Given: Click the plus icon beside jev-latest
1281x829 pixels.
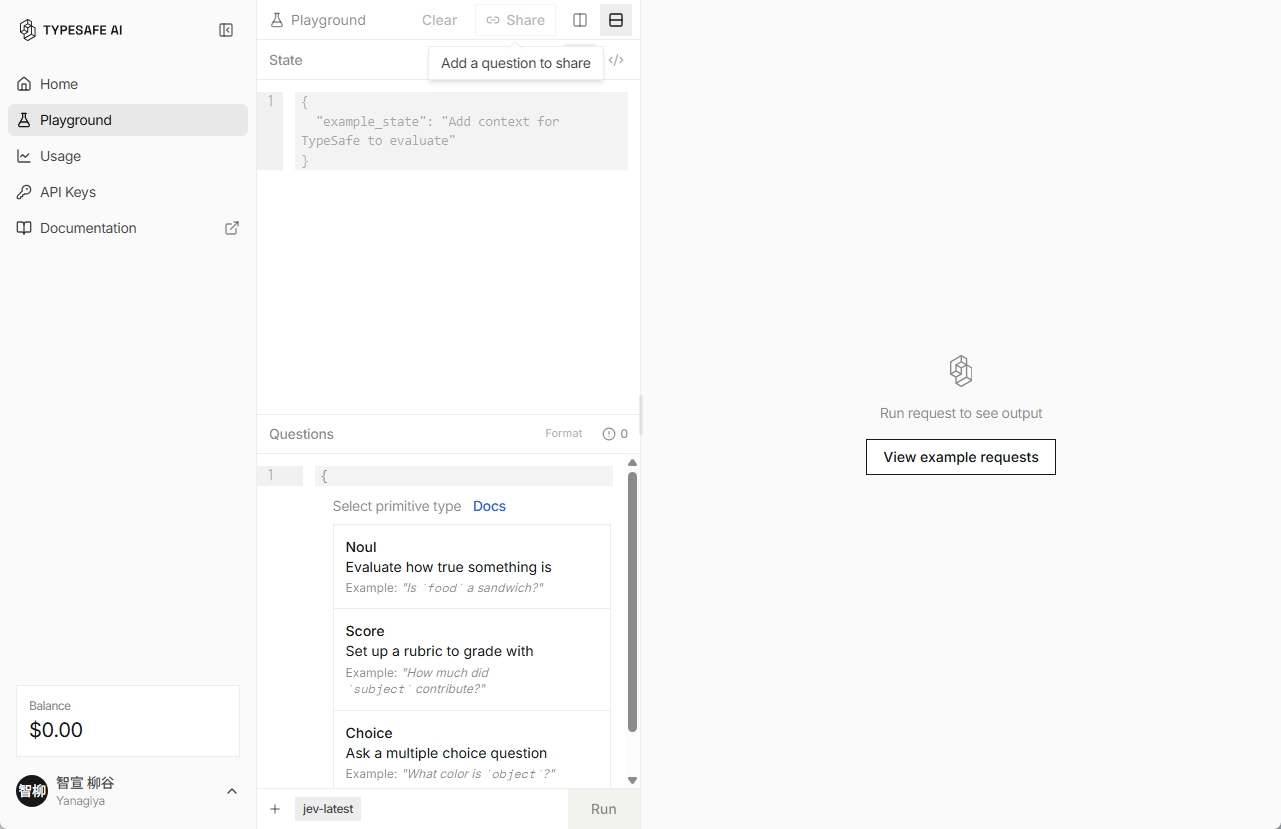Looking at the screenshot, I should pyautogui.click(x=275, y=809).
